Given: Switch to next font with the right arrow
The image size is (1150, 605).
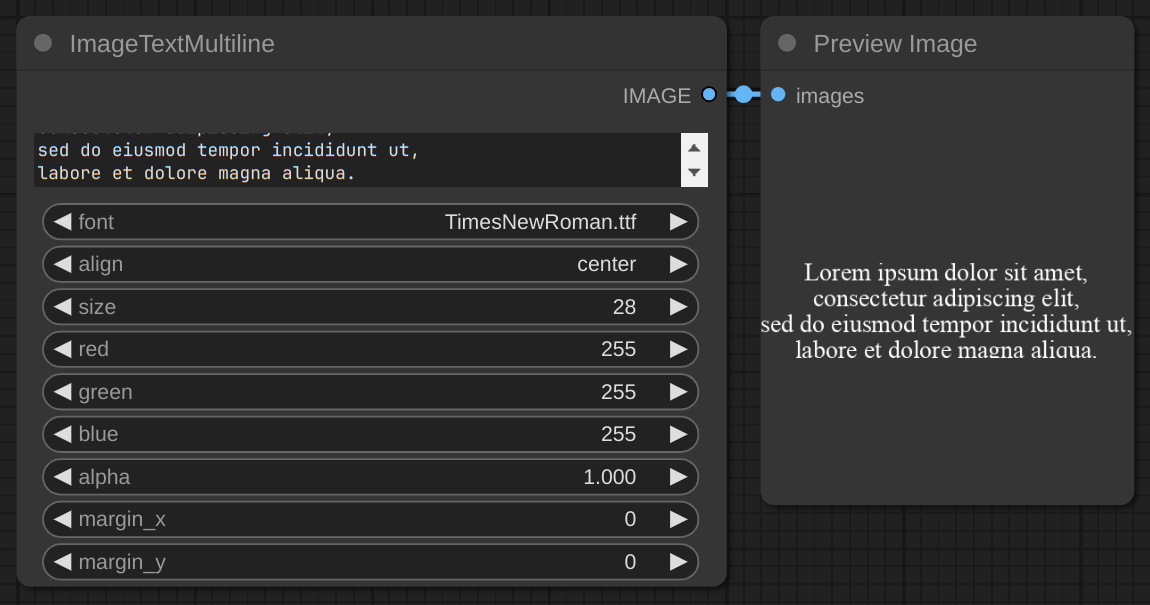Looking at the screenshot, I should 678,222.
